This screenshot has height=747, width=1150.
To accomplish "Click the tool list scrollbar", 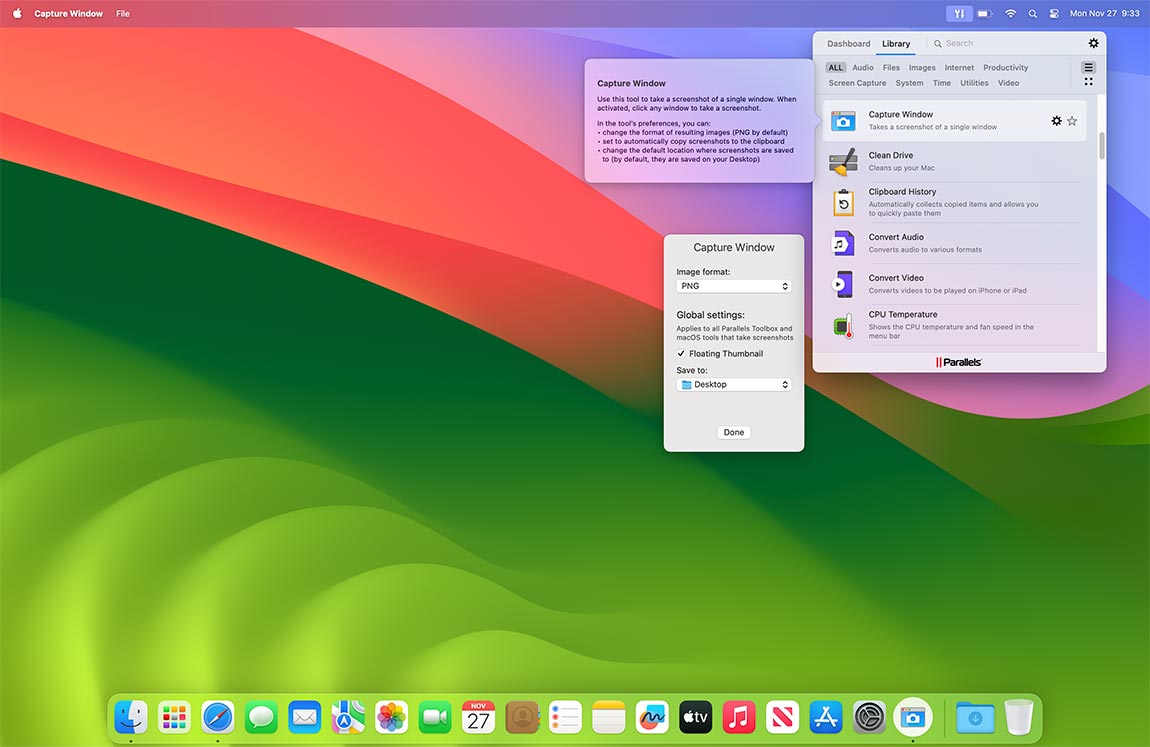I will [x=1102, y=146].
